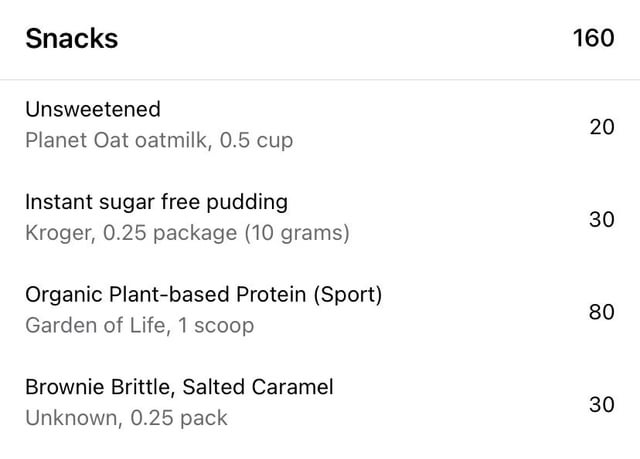Image resolution: width=640 pixels, height=459 pixels.
Task: Tap the 1 scoop serving size
Action: [x=216, y=326]
